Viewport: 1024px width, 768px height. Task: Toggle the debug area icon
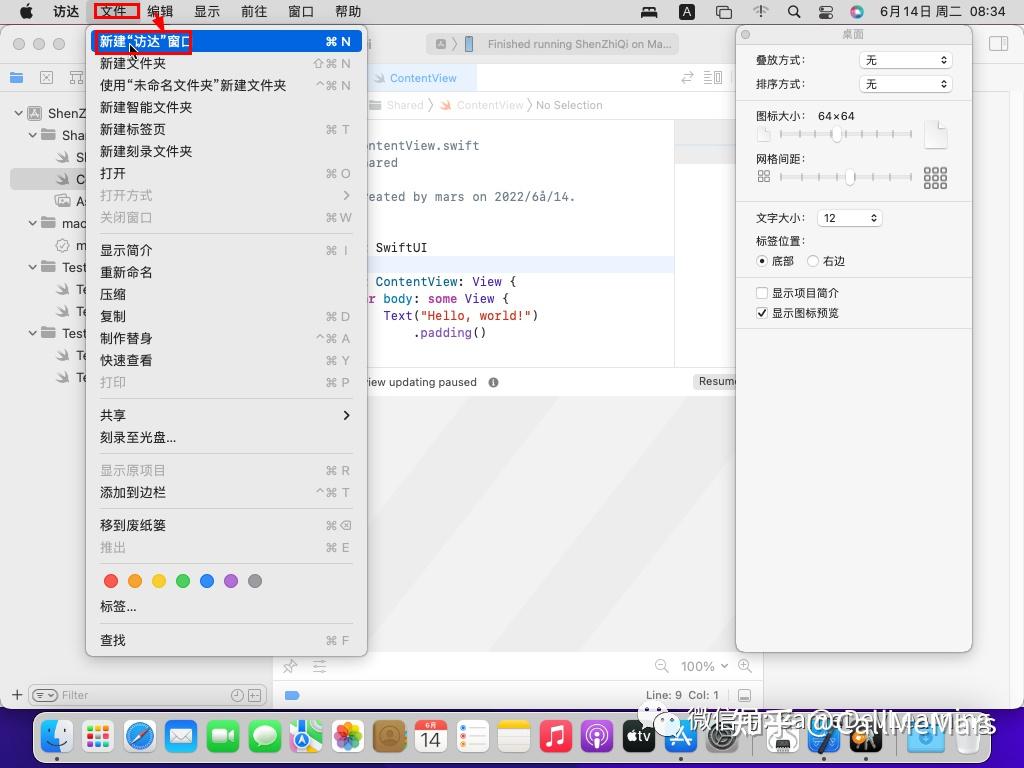[744, 696]
